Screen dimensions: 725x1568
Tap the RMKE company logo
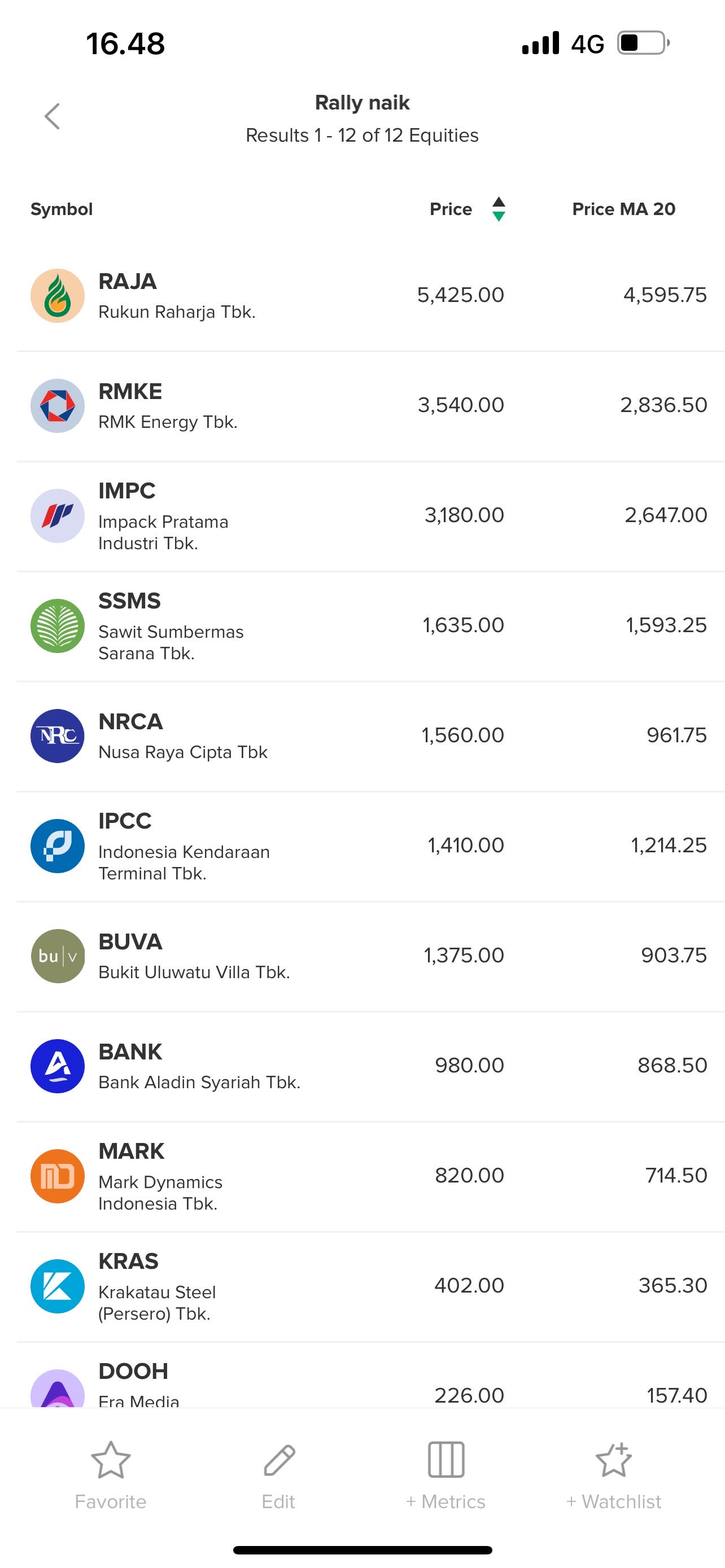(57, 406)
